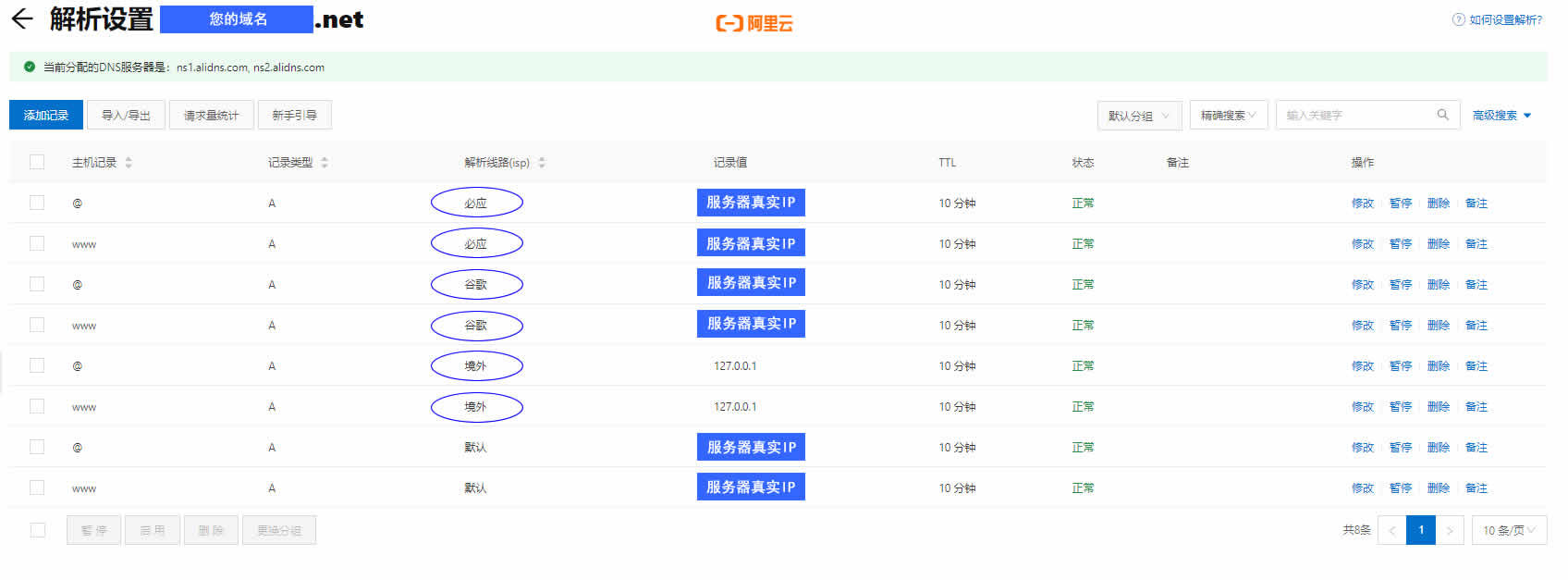Open 导入/导出 tab button
Screen dimensions: 1568x580
[126, 116]
